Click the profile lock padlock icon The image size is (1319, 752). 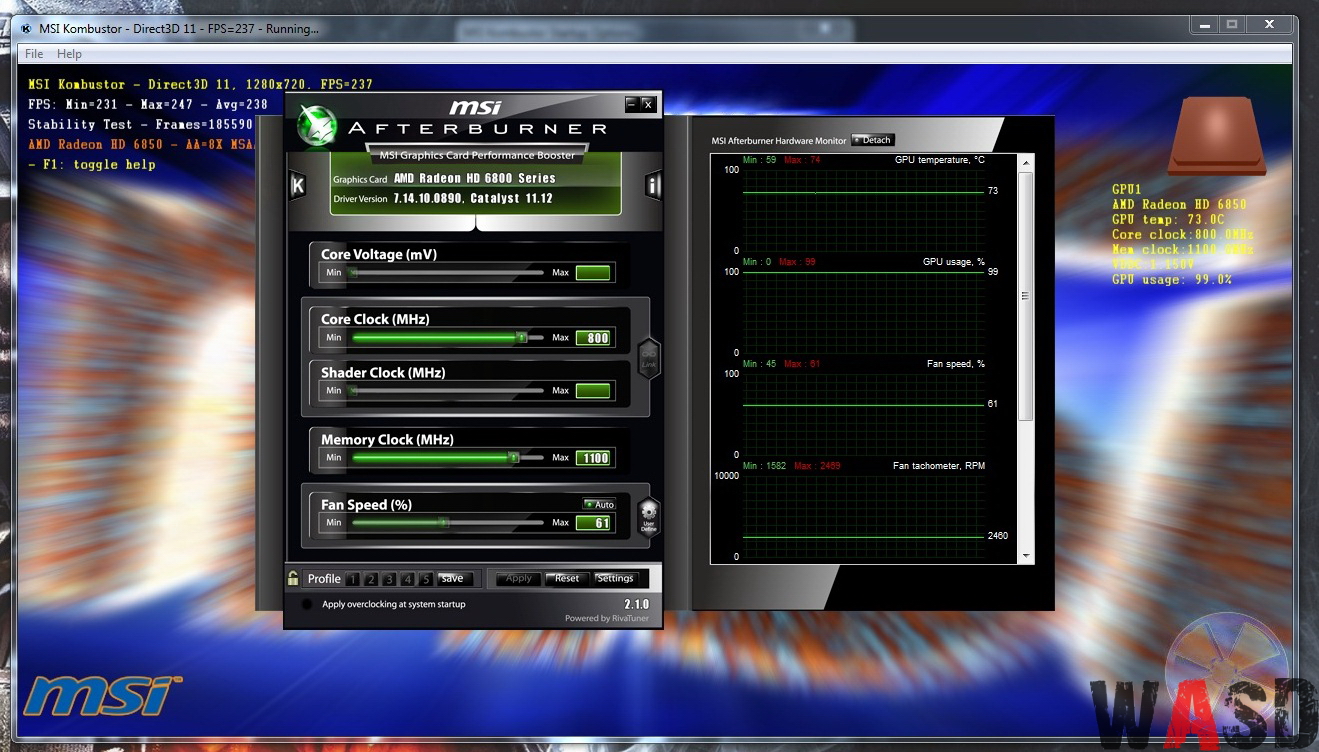click(x=293, y=578)
